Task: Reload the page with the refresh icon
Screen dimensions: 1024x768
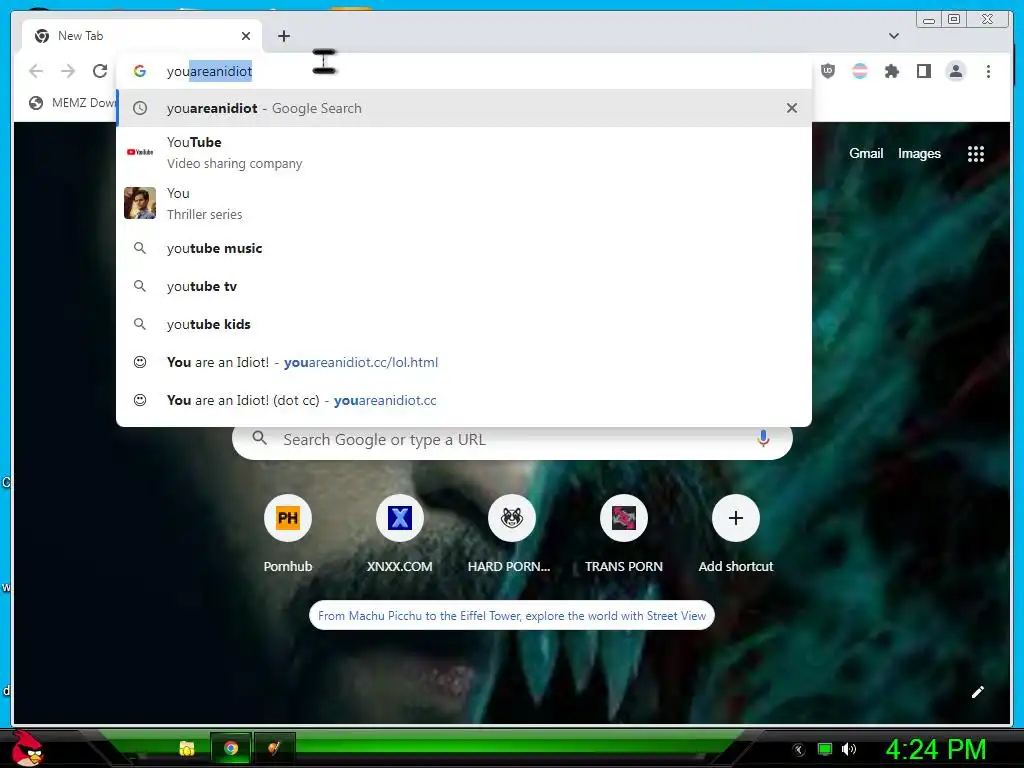Action: point(100,71)
